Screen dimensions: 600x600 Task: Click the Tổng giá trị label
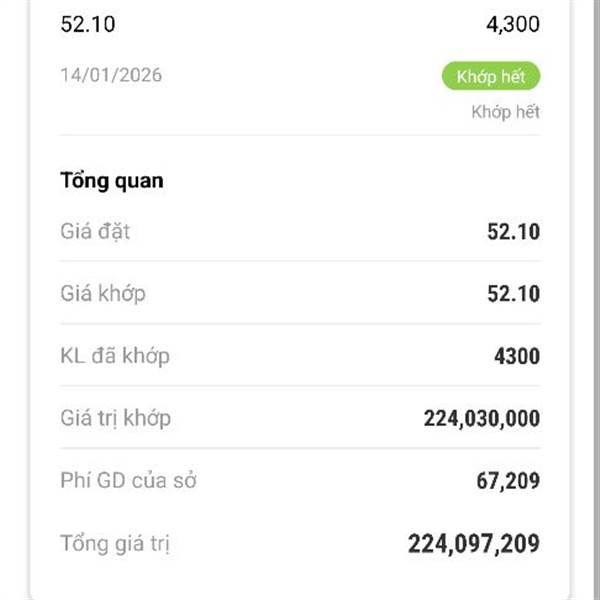[x=115, y=544]
